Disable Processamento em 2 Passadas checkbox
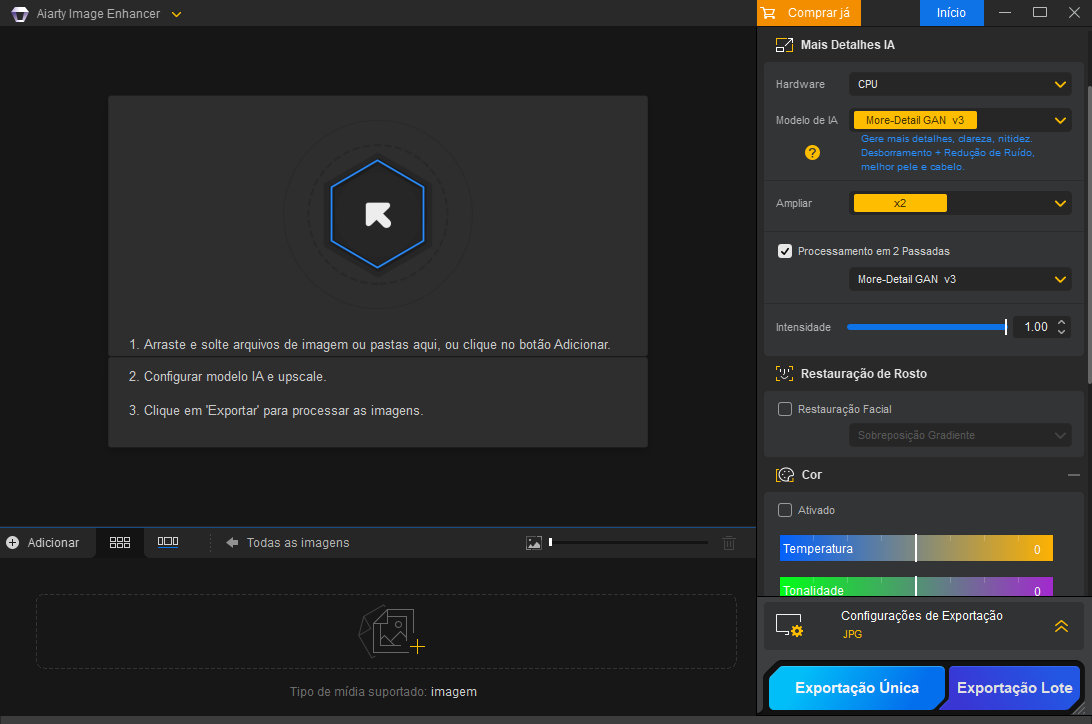Image resolution: width=1092 pixels, height=724 pixels. pyautogui.click(x=785, y=251)
